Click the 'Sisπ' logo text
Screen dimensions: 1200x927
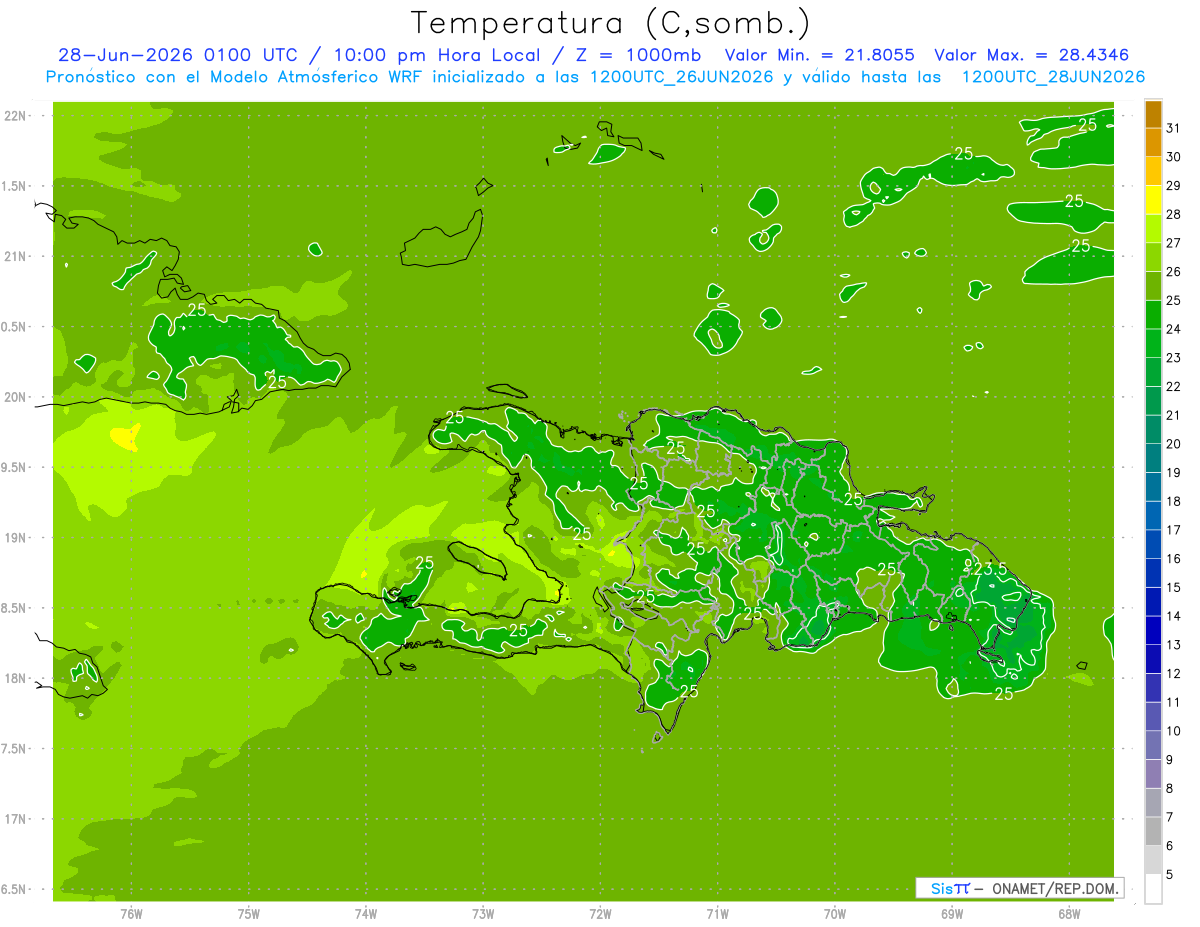coord(949,888)
